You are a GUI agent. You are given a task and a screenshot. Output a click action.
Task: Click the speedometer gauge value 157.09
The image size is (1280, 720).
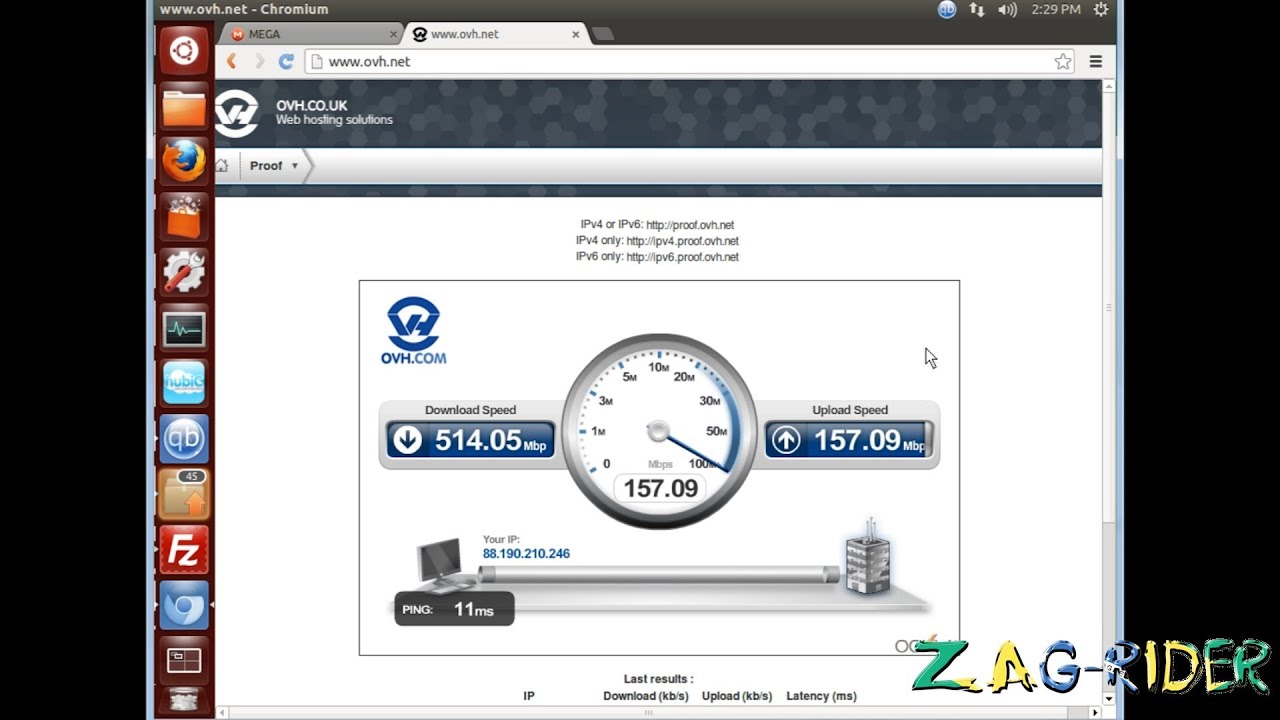(660, 488)
